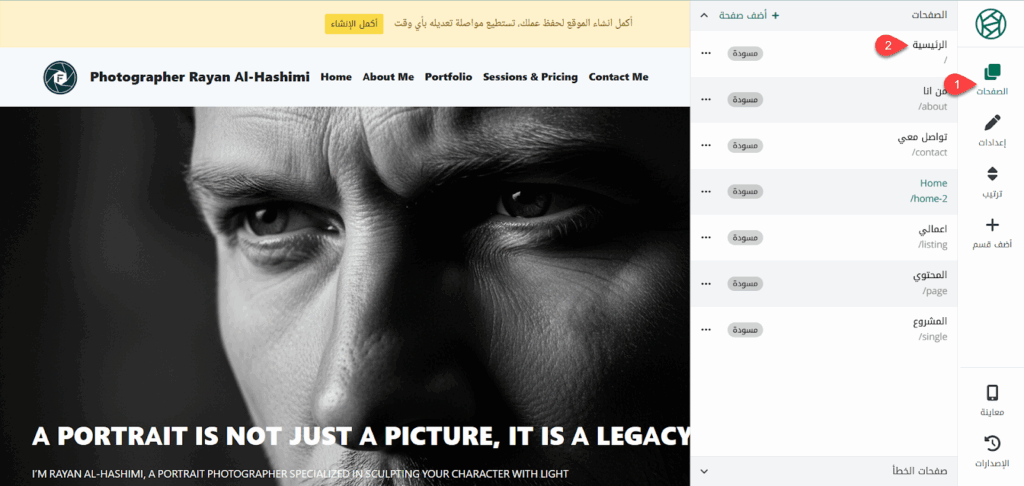The image size is (1024, 486).
Task: Open the pencil Settings icon in sidebar
Action: [x=992, y=123]
